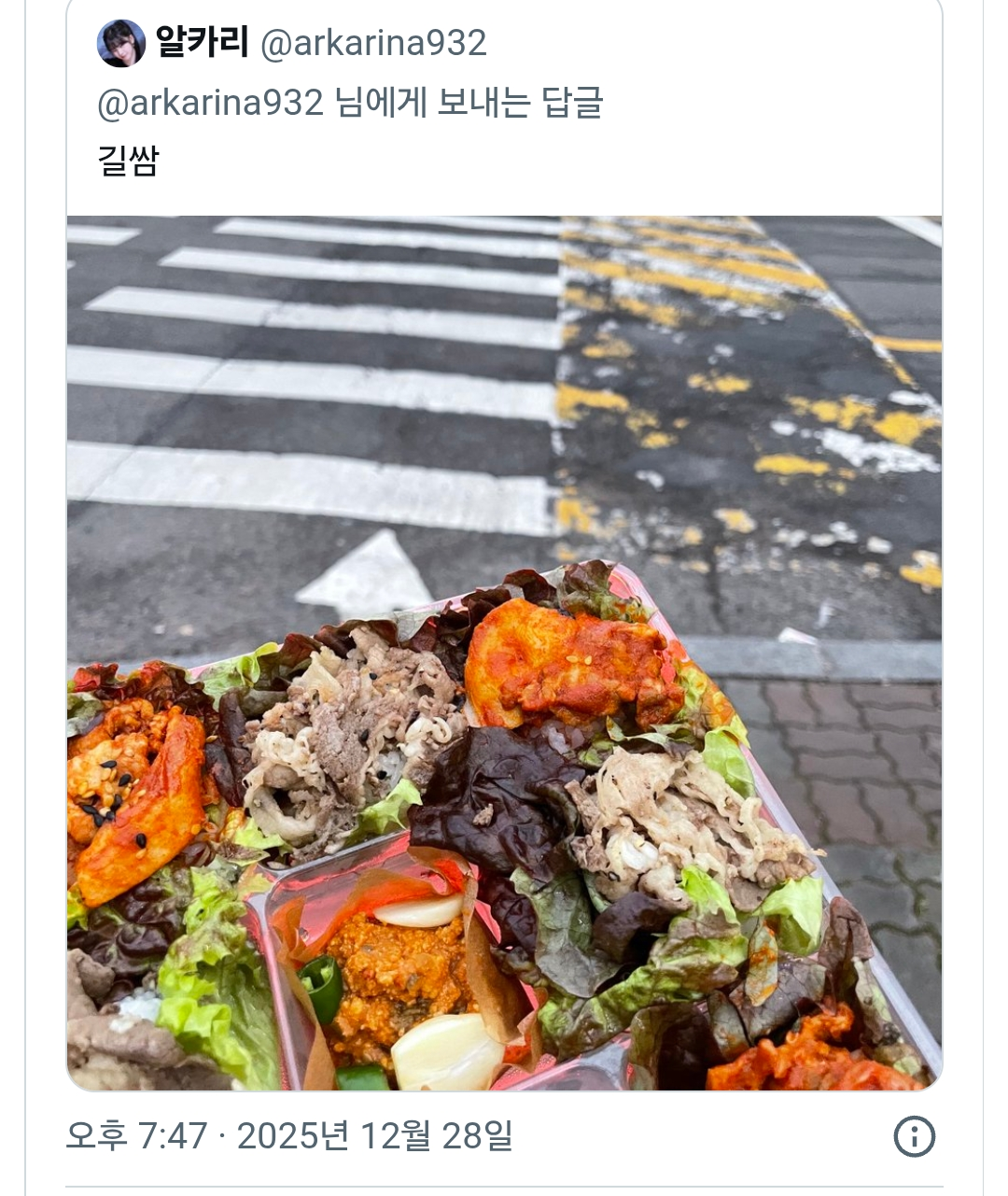Viewport: 1008px width, 1196px height.
Task: Click the display name 알카리
Action: (202, 42)
